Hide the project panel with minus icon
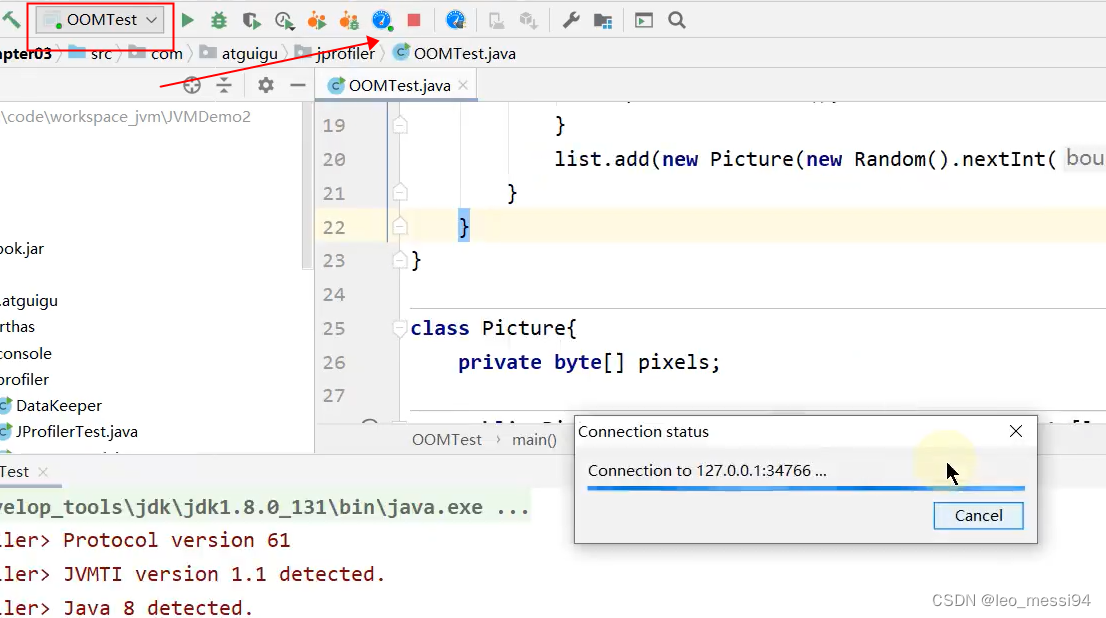 point(298,85)
